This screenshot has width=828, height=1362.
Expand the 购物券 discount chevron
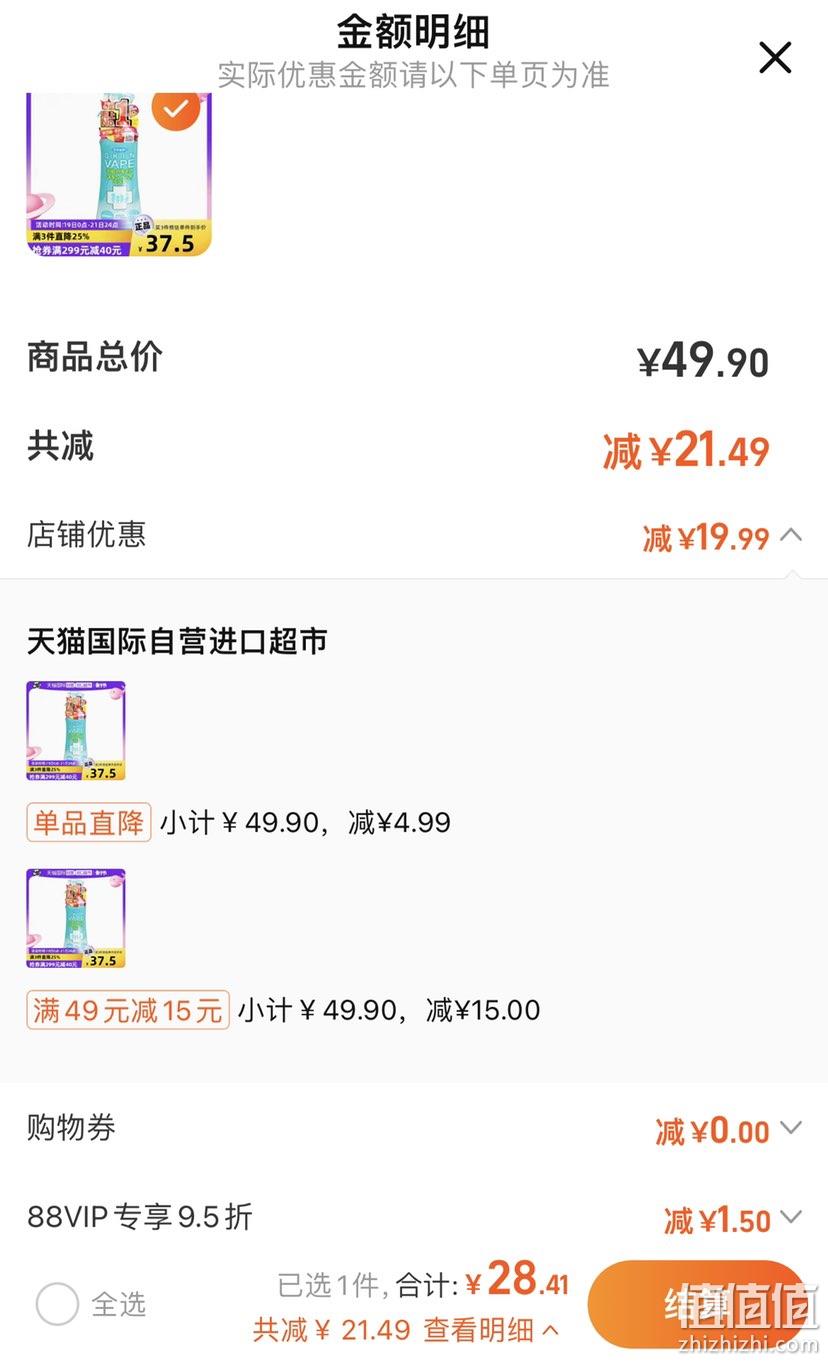pos(791,1129)
